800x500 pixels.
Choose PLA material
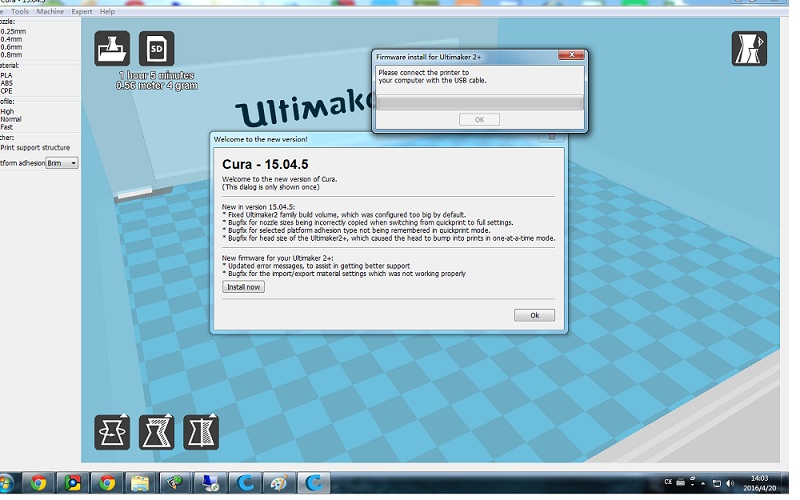coord(6,75)
